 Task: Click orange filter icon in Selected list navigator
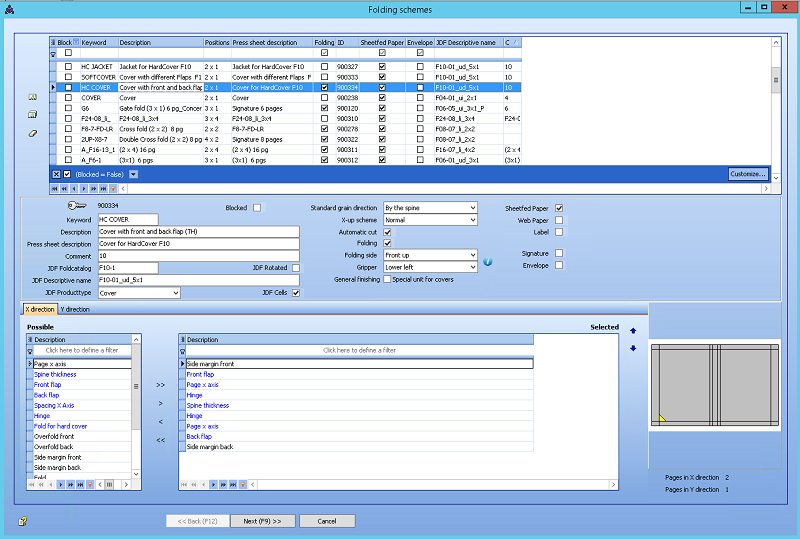pos(243,484)
